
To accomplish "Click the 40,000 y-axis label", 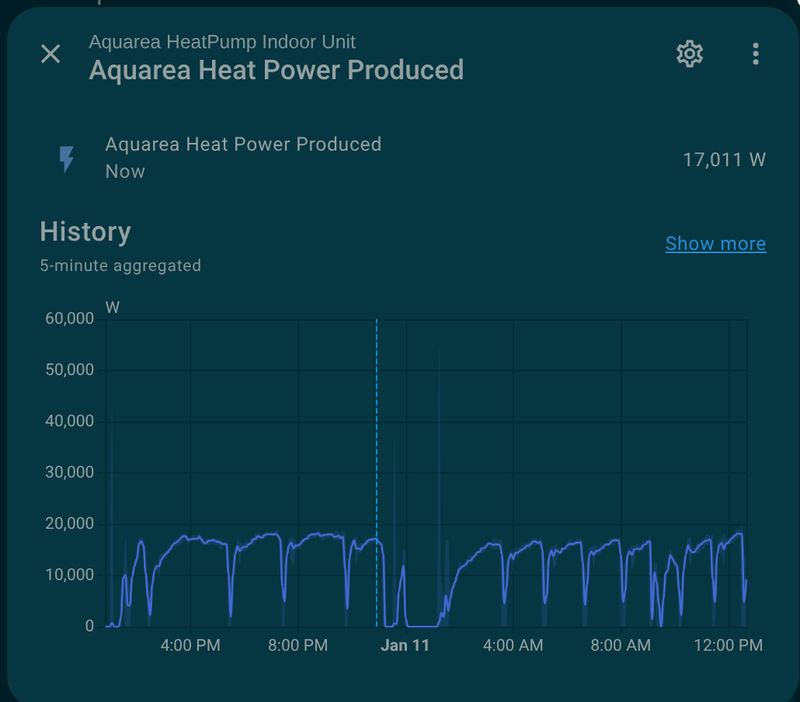I will 69,421.
